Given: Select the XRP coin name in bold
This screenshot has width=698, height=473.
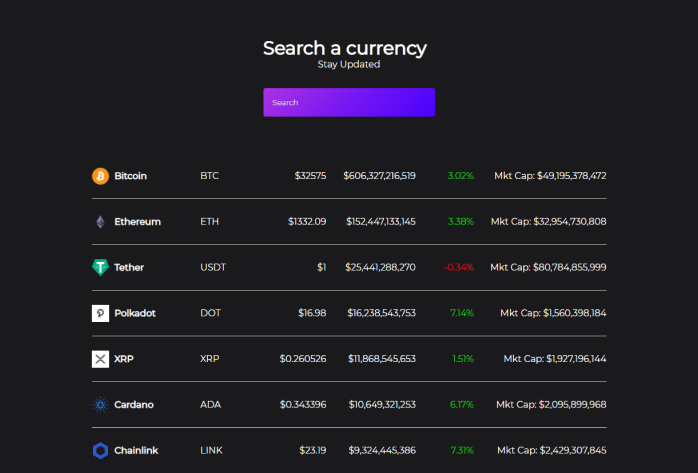Looking at the screenshot, I should (124, 359).
